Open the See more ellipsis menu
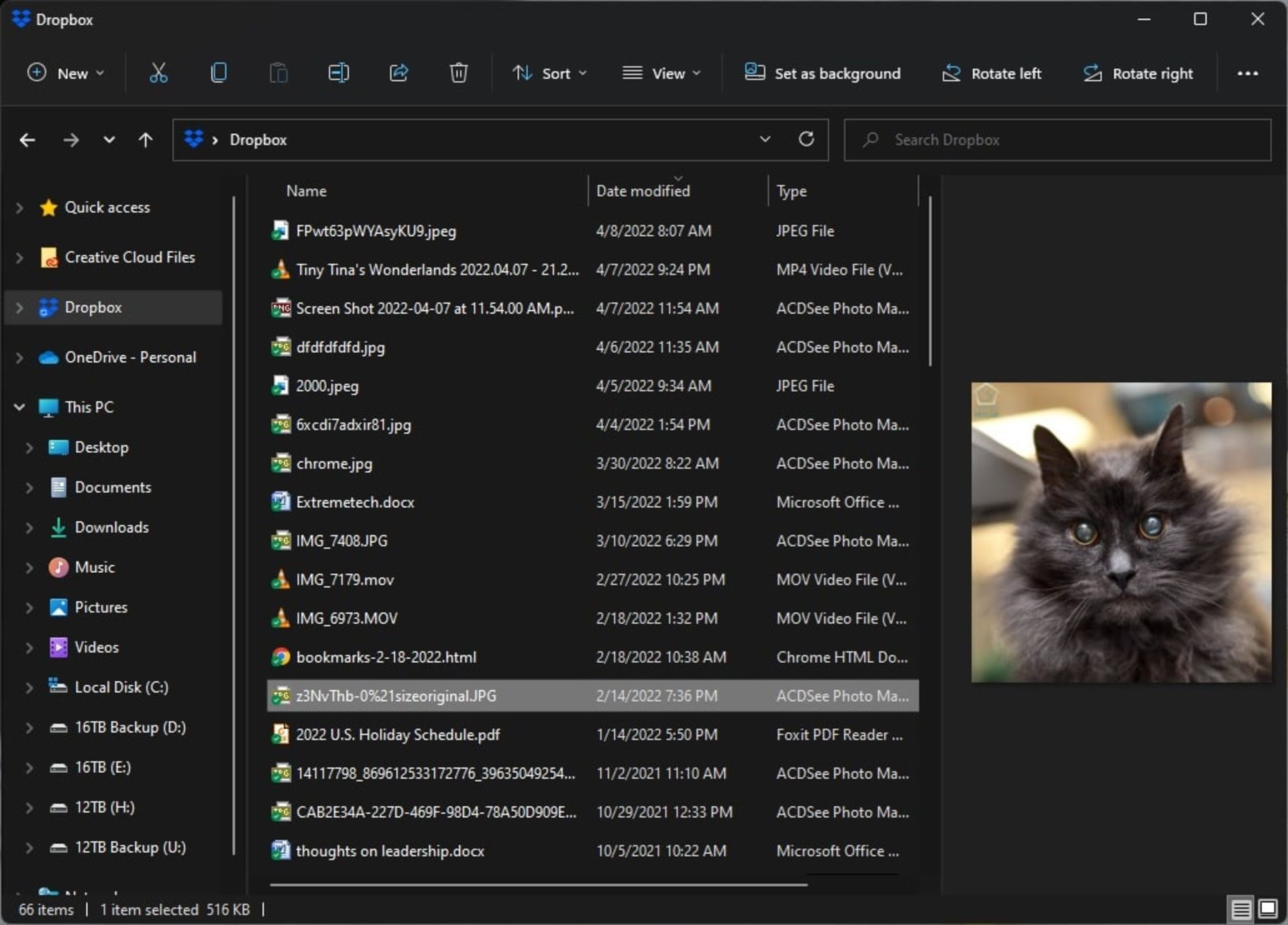The height and width of the screenshot is (925, 1288). (x=1247, y=73)
